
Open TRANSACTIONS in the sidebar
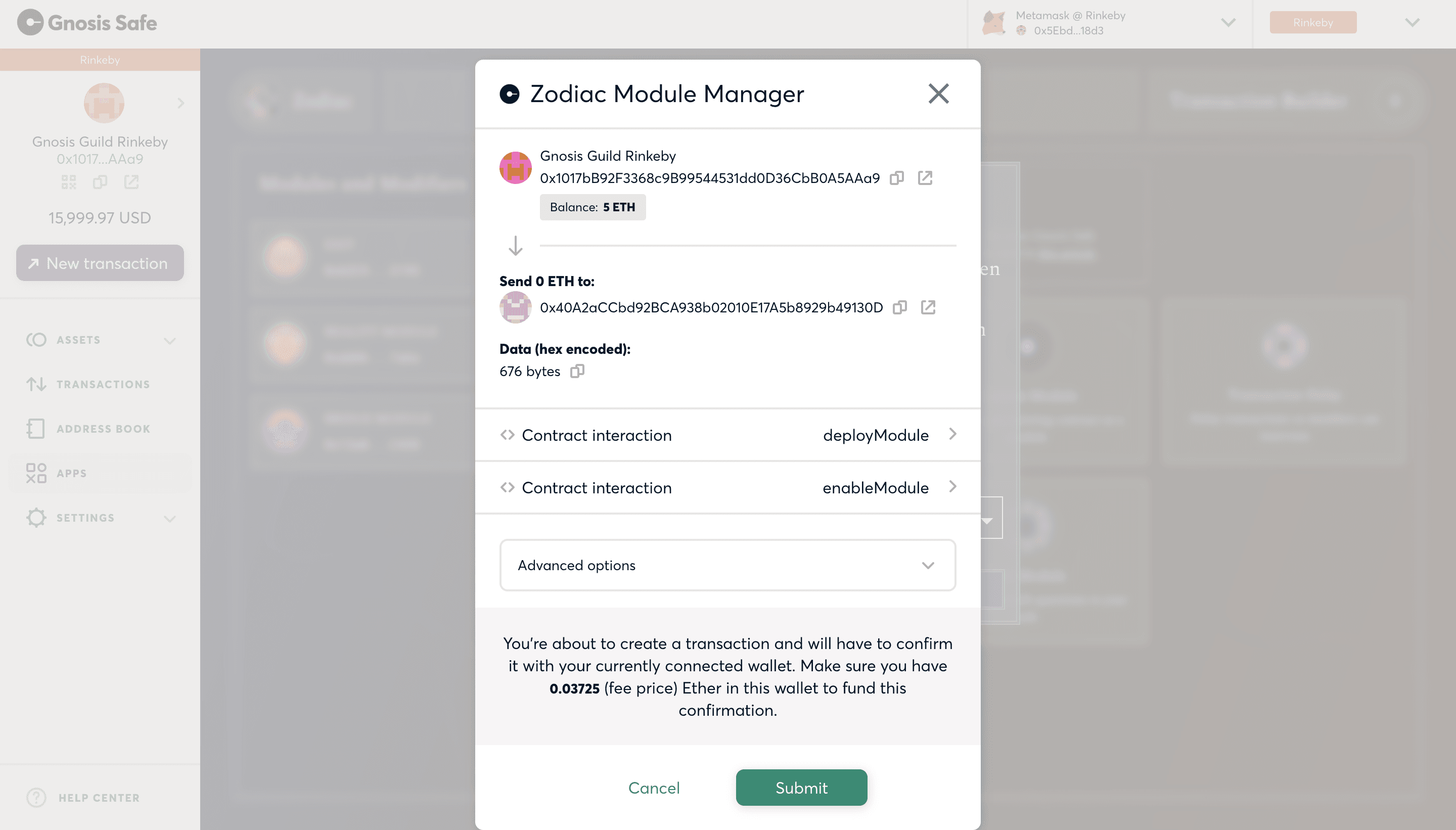click(x=104, y=384)
